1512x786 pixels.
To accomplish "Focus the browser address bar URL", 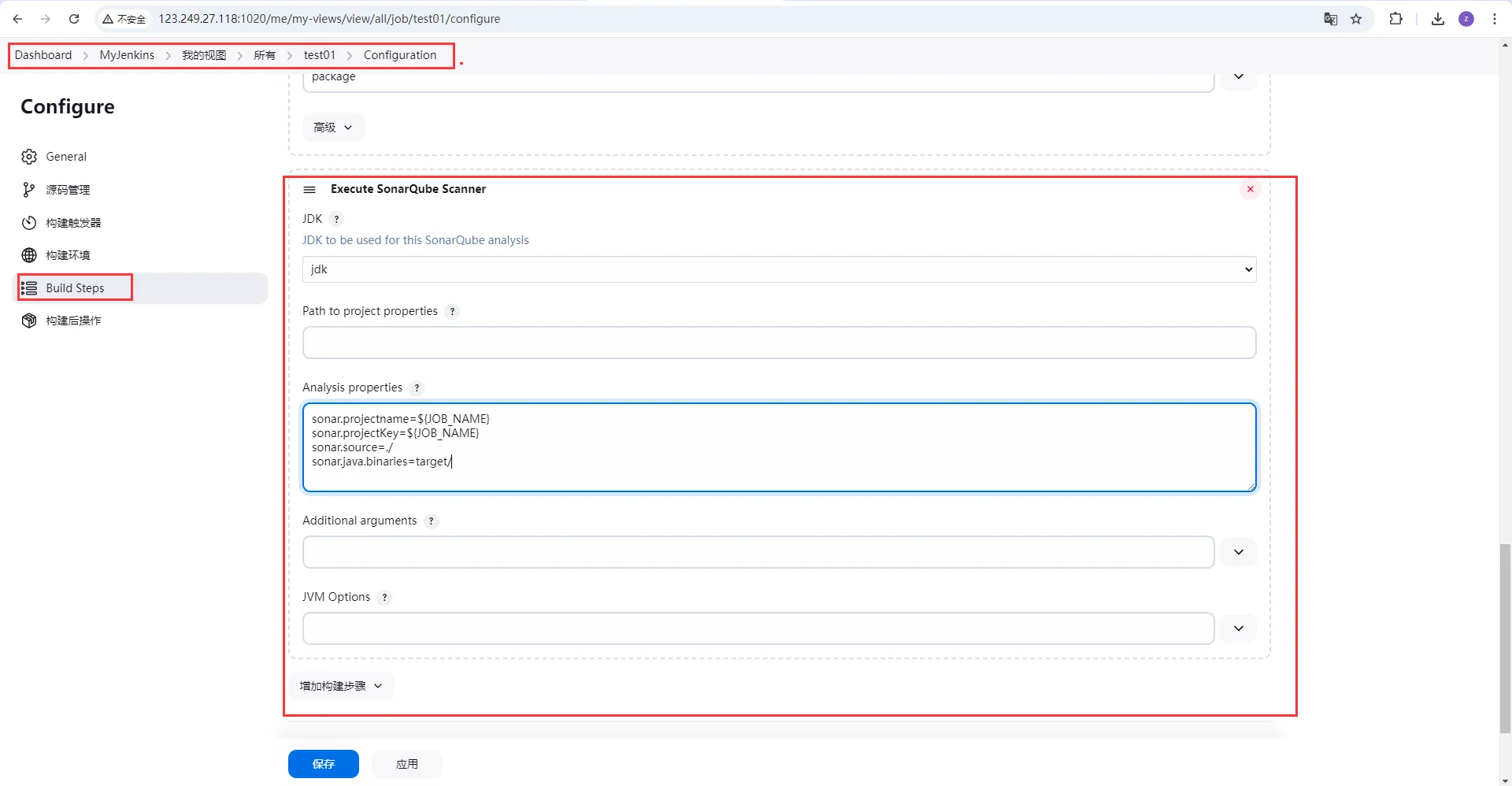I will 329,19.
